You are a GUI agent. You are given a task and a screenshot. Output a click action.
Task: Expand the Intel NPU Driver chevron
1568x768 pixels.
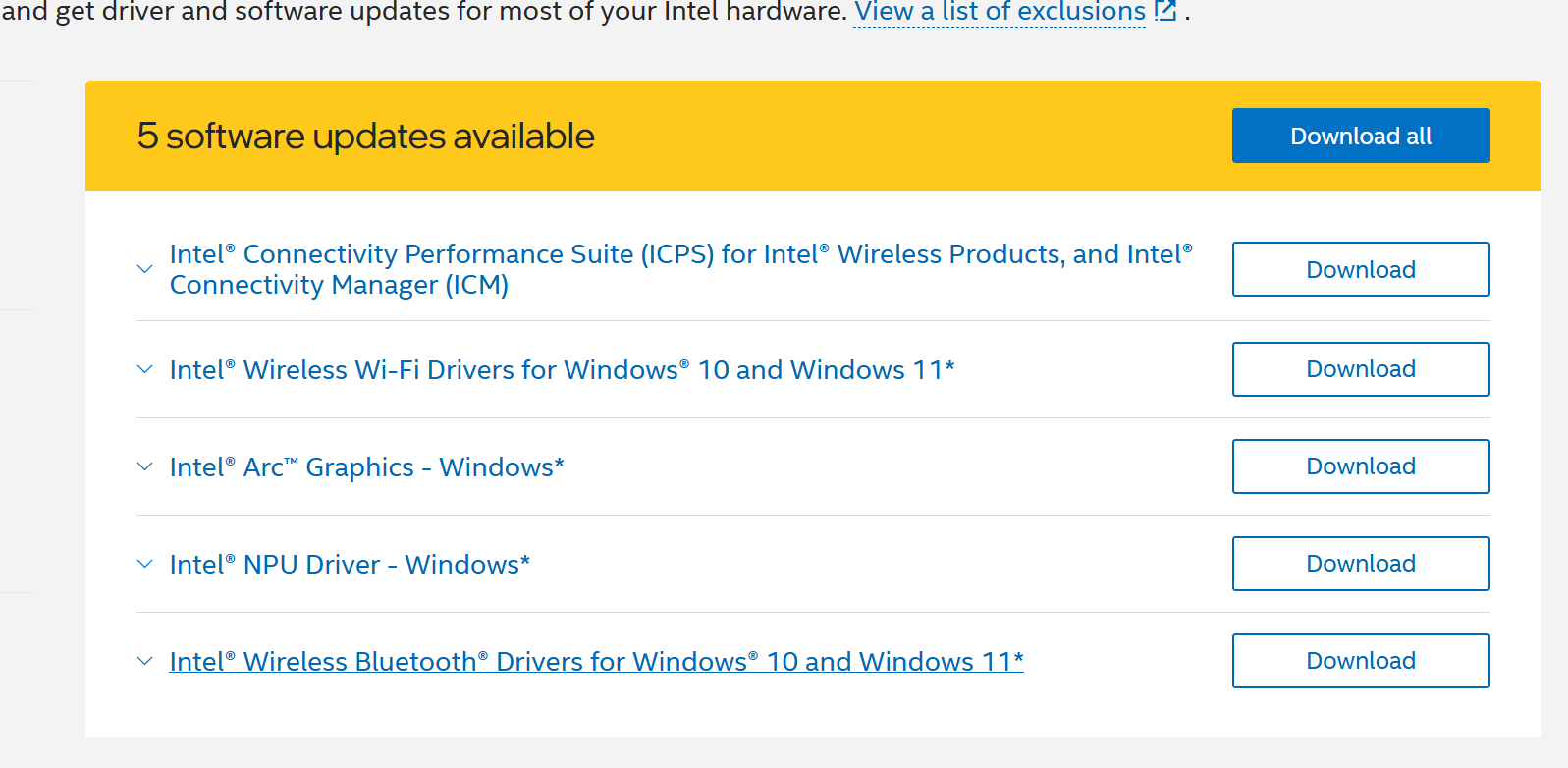[145, 565]
